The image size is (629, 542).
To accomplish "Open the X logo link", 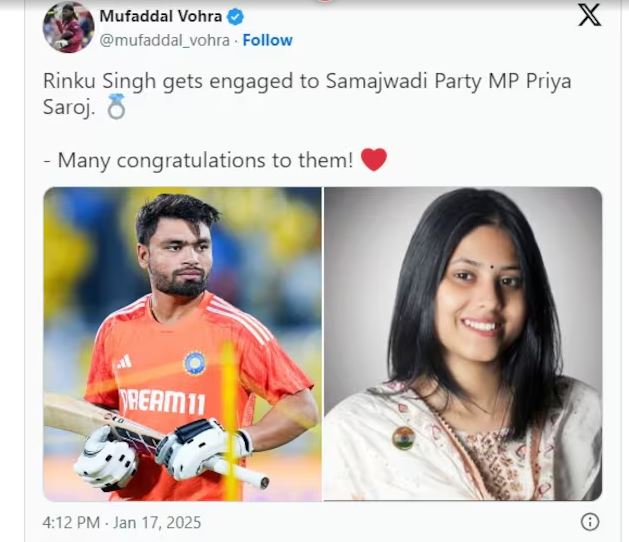I will click(x=589, y=15).
